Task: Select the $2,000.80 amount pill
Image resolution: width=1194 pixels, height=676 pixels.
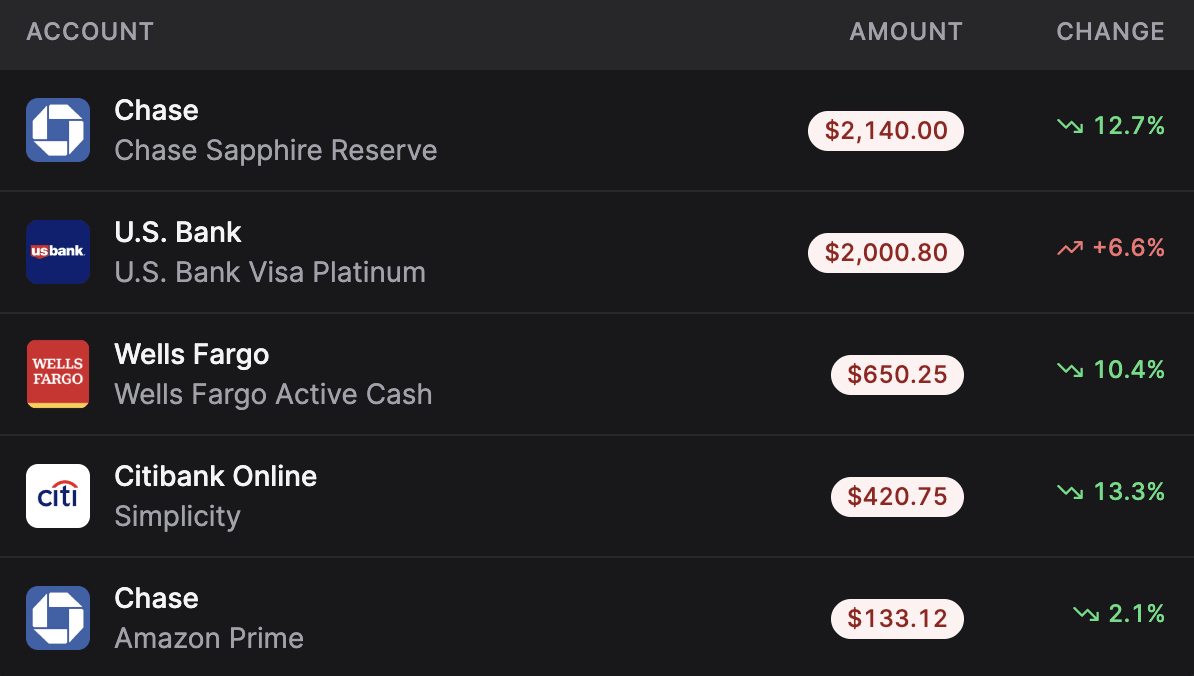Action: click(885, 252)
